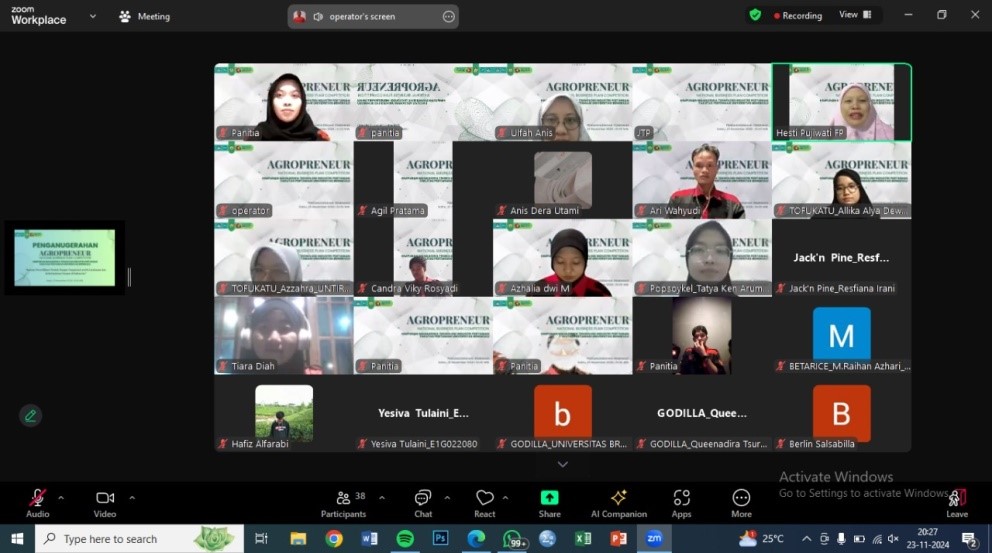Viewport: 992px width, 553px height.
Task: Open PowerPoint from the taskbar
Action: (618, 538)
